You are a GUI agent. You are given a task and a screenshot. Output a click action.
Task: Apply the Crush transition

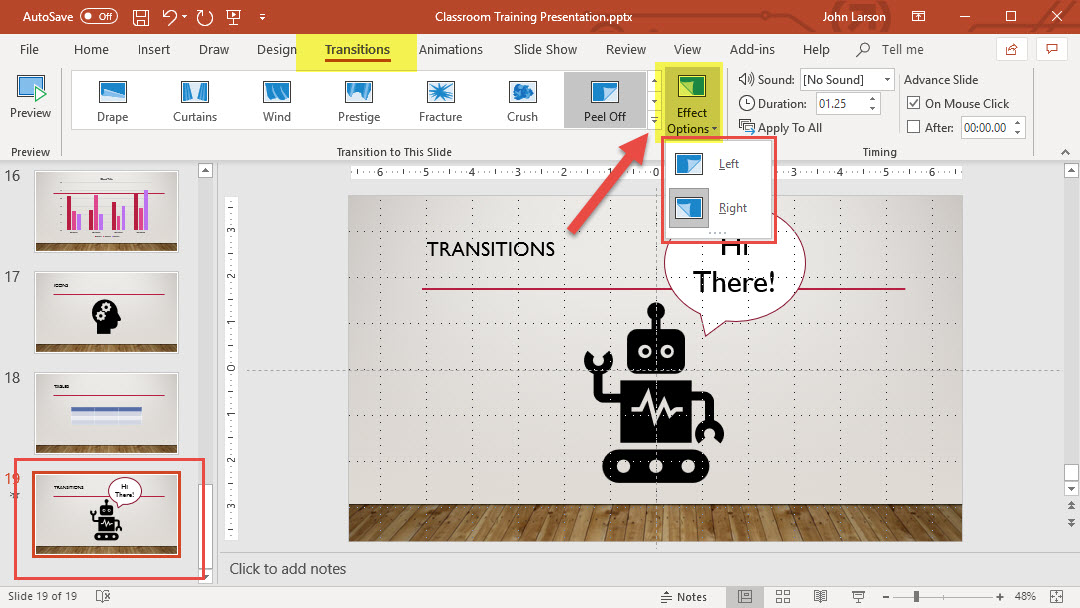522,101
